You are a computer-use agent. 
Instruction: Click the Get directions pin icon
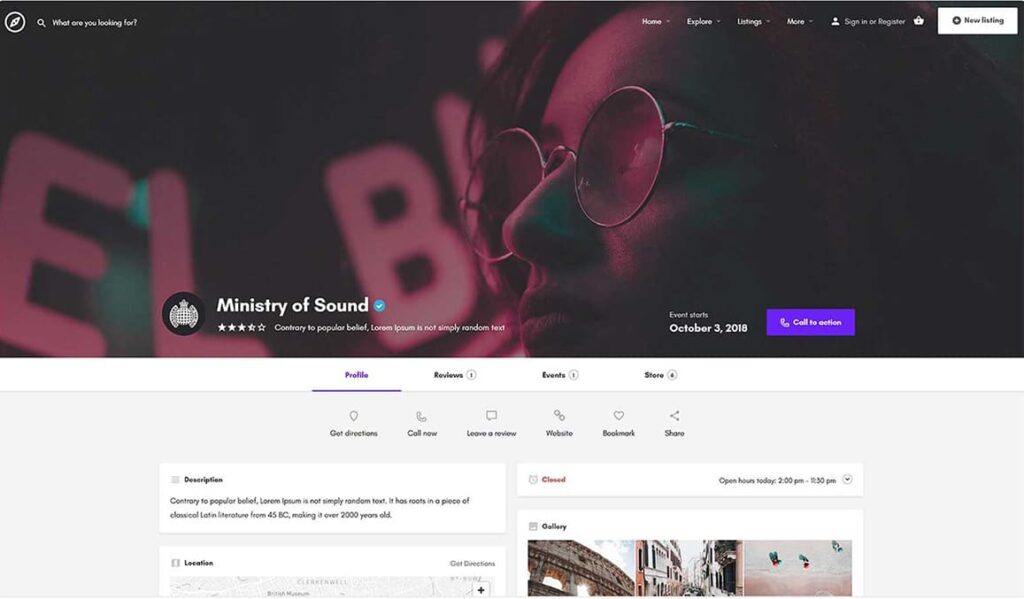click(353, 416)
